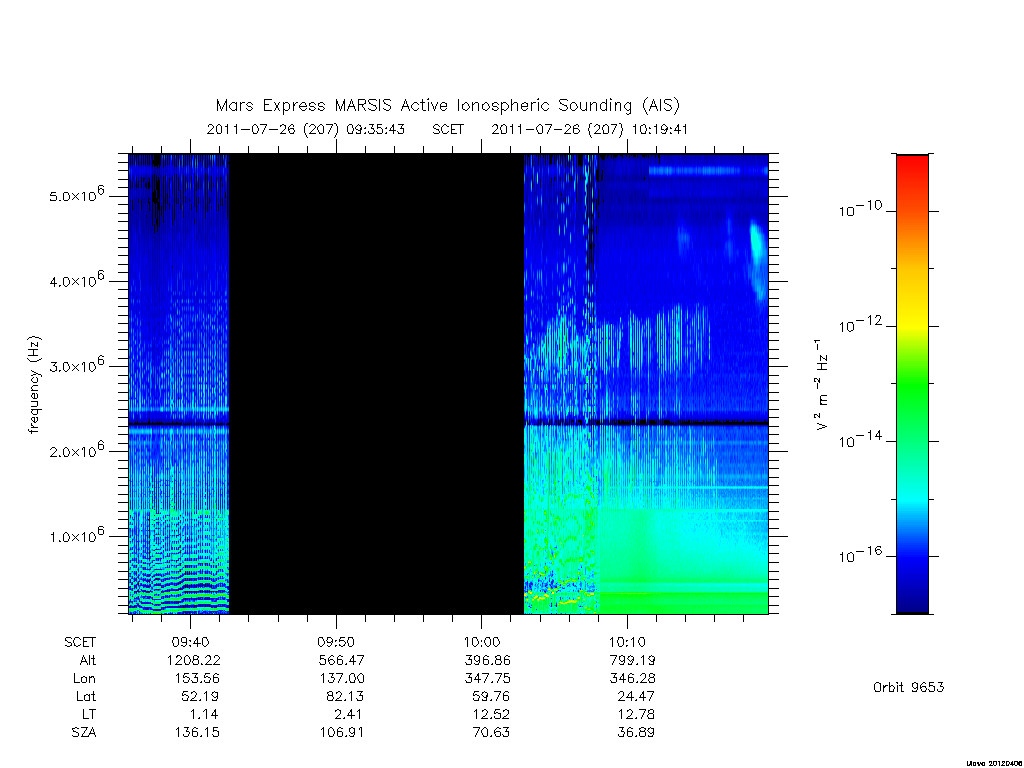Click longitude value 153.56
Screen dimensions: 1024x768
(x=197, y=679)
